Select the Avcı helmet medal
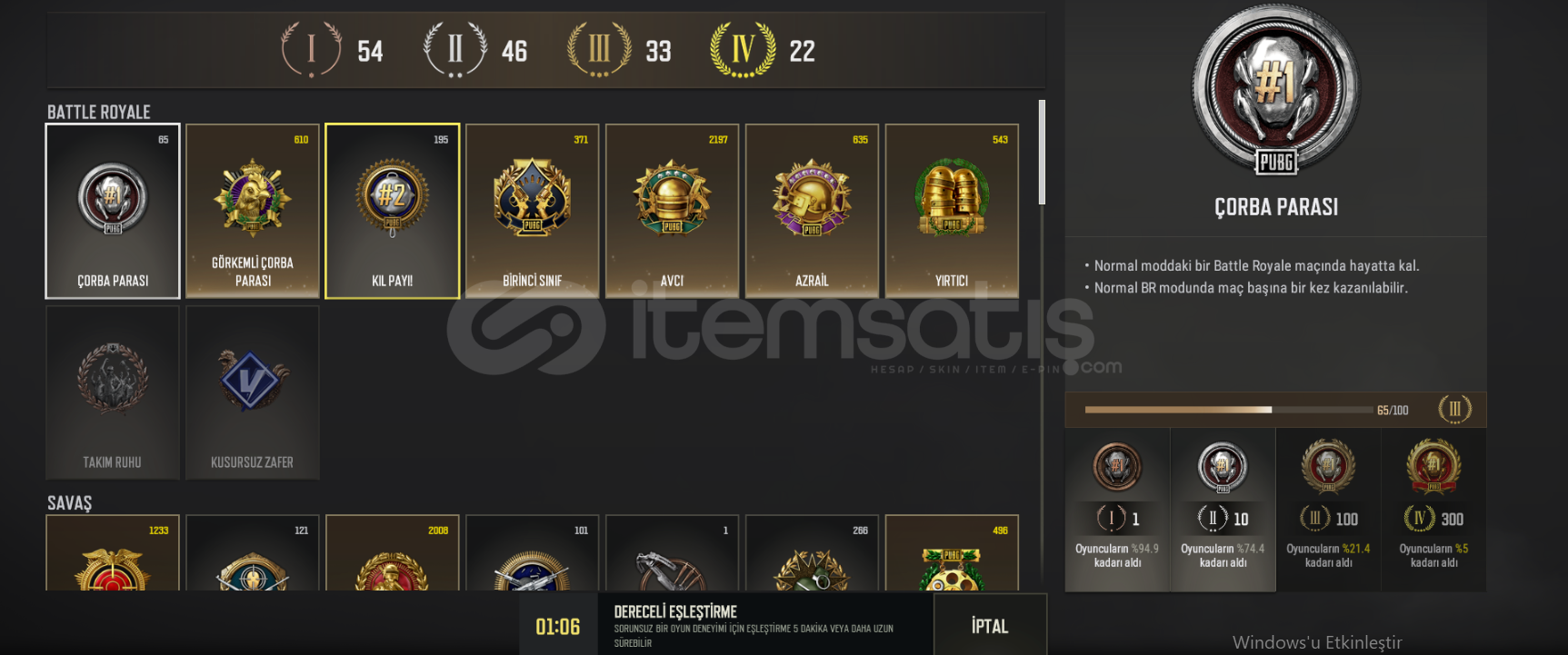Viewport: 1568px width, 655px height. 673,211
